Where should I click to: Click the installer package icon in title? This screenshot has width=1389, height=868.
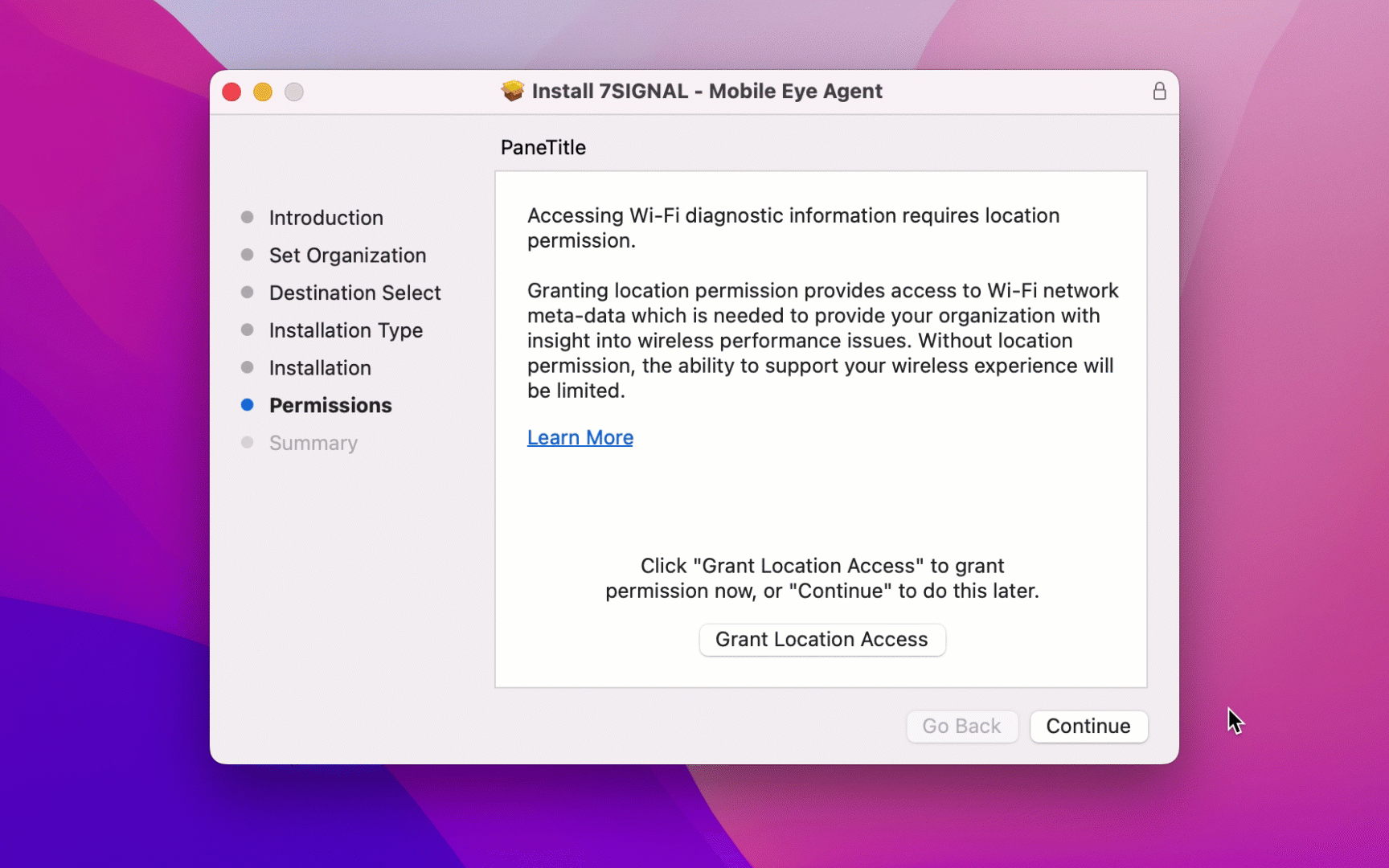click(x=512, y=91)
